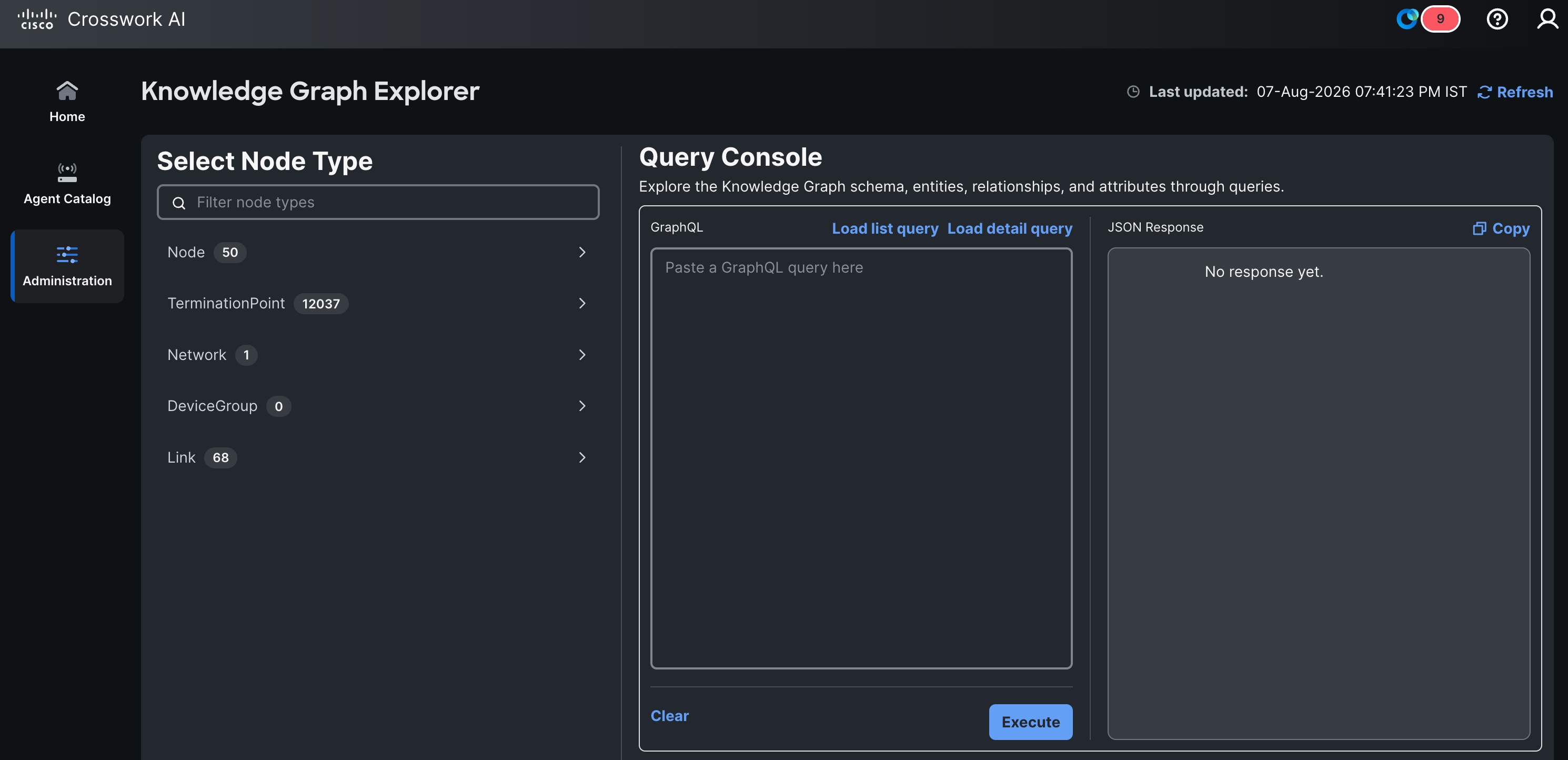Copy the JSON response
1568x760 pixels.
[1501, 228]
